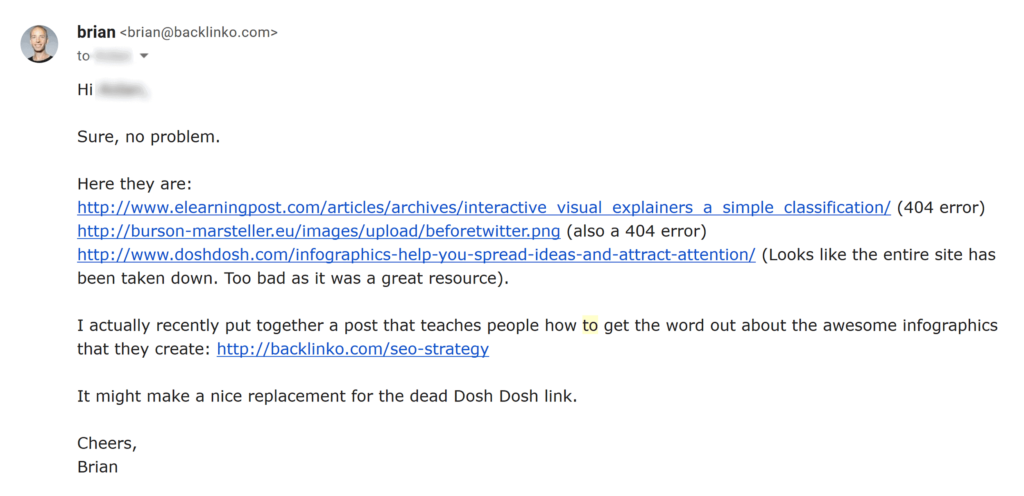Click the brian@backlinko.com sender address
This screenshot has width=1024, height=496.
[198, 33]
